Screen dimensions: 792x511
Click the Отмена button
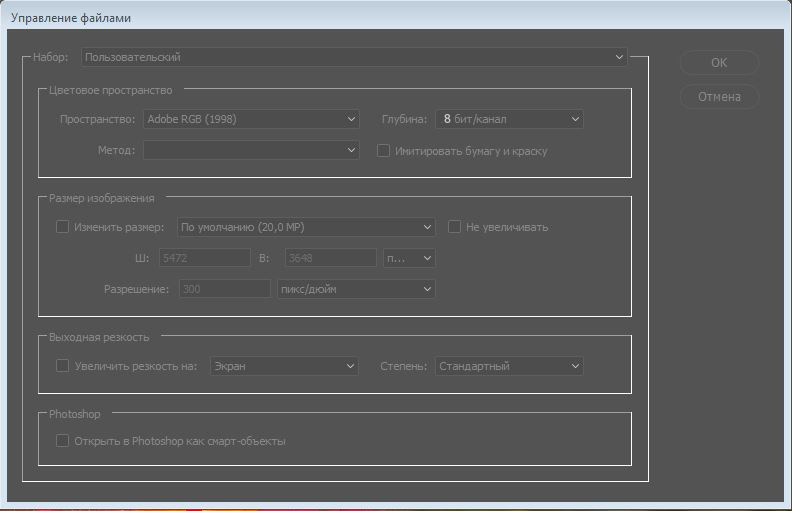point(719,97)
